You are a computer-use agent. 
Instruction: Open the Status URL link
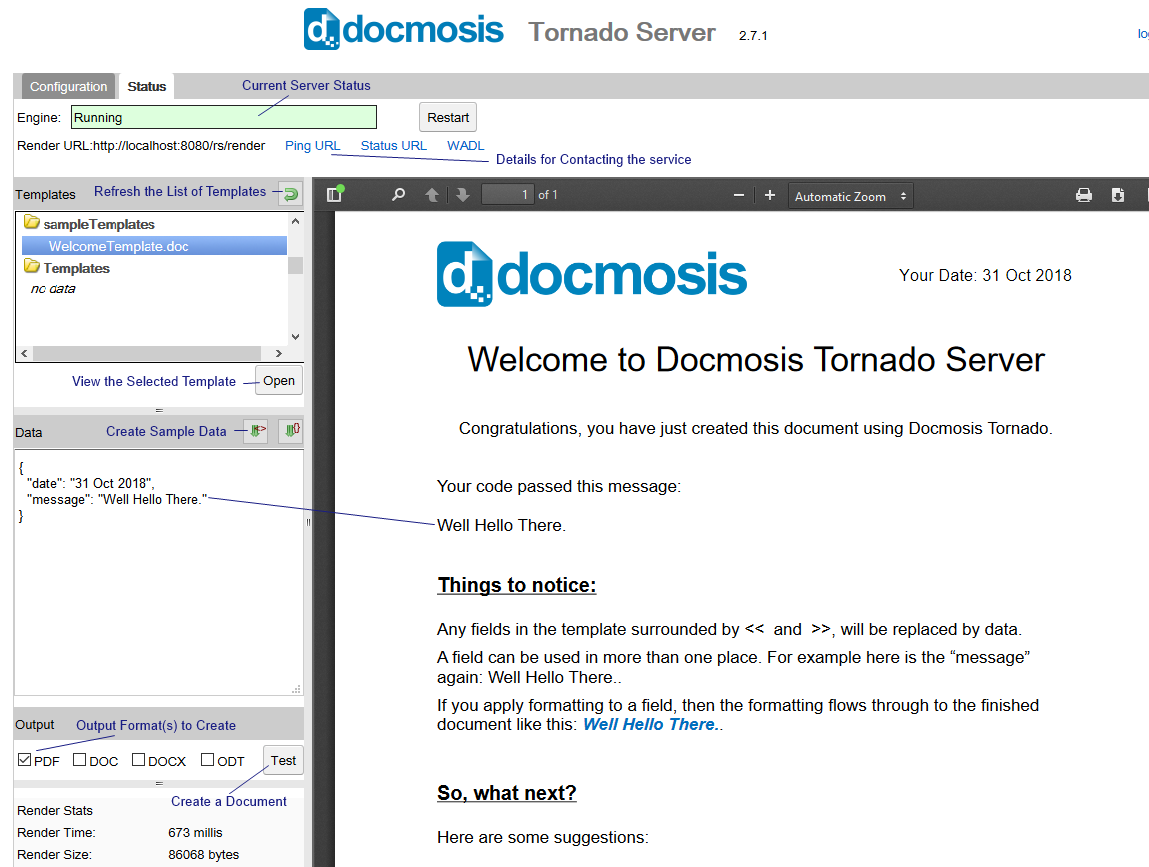click(x=394, y=146)
